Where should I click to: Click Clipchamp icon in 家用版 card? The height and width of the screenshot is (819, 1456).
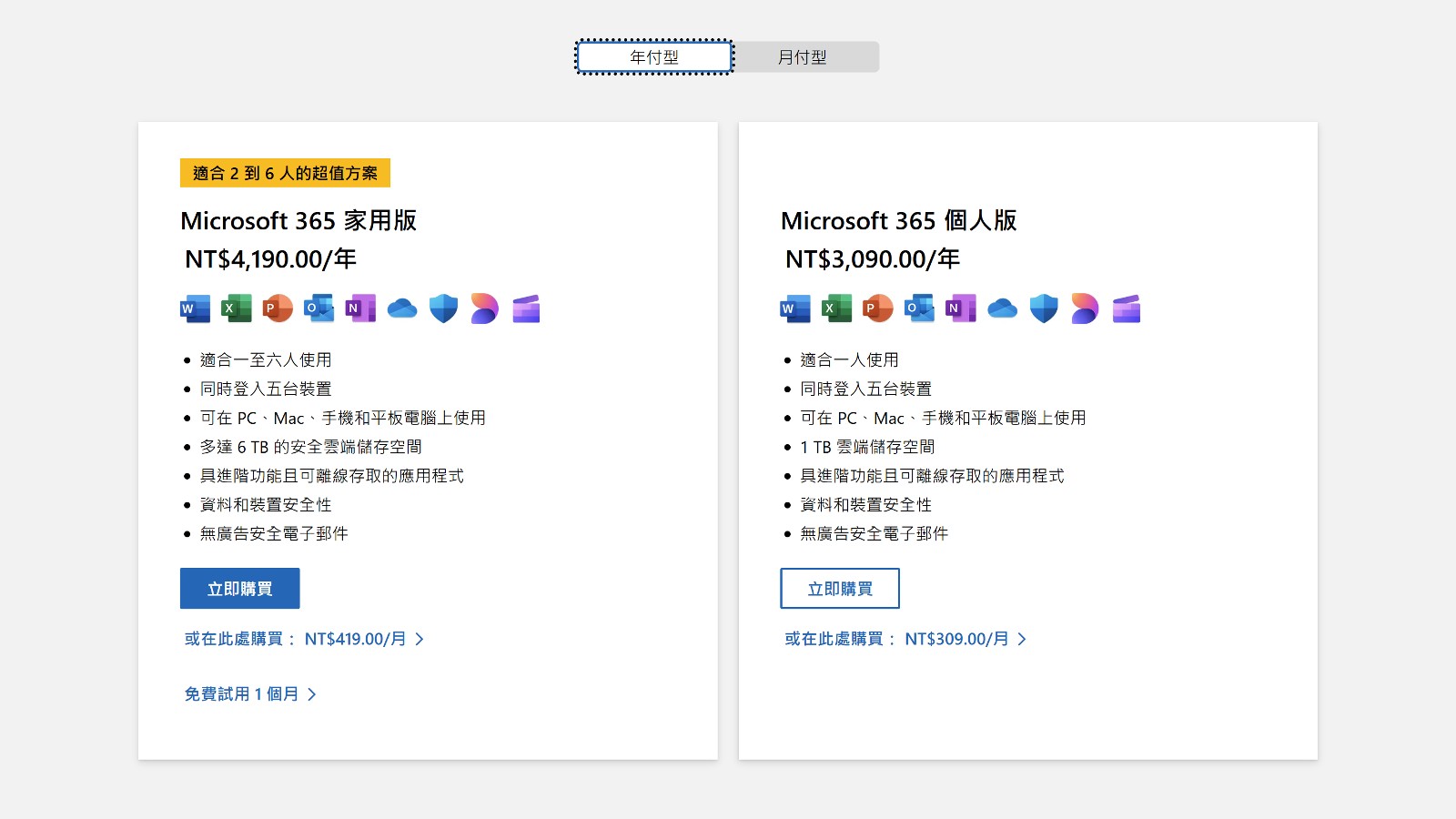[526, 308]
